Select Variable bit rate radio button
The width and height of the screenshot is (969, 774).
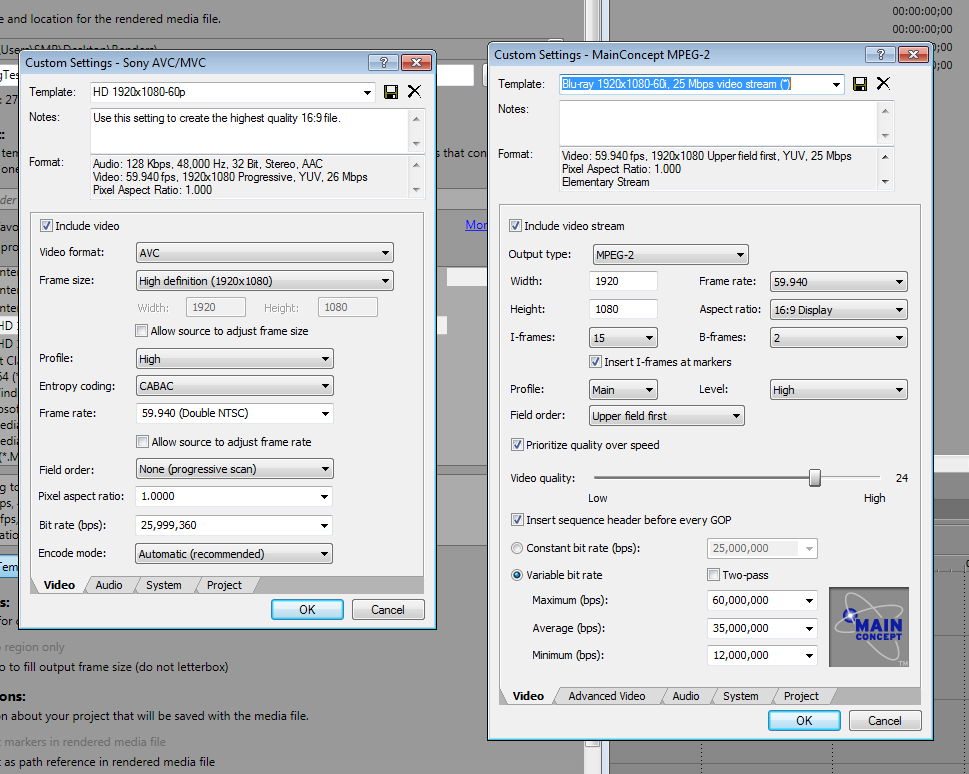pyautogui.click(x=517, y=575)
